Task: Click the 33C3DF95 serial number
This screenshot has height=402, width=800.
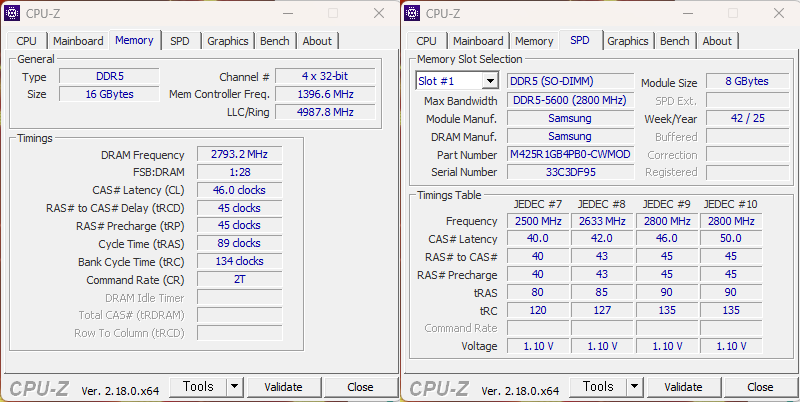Action: pyautogui.click(x=570, y=172)
